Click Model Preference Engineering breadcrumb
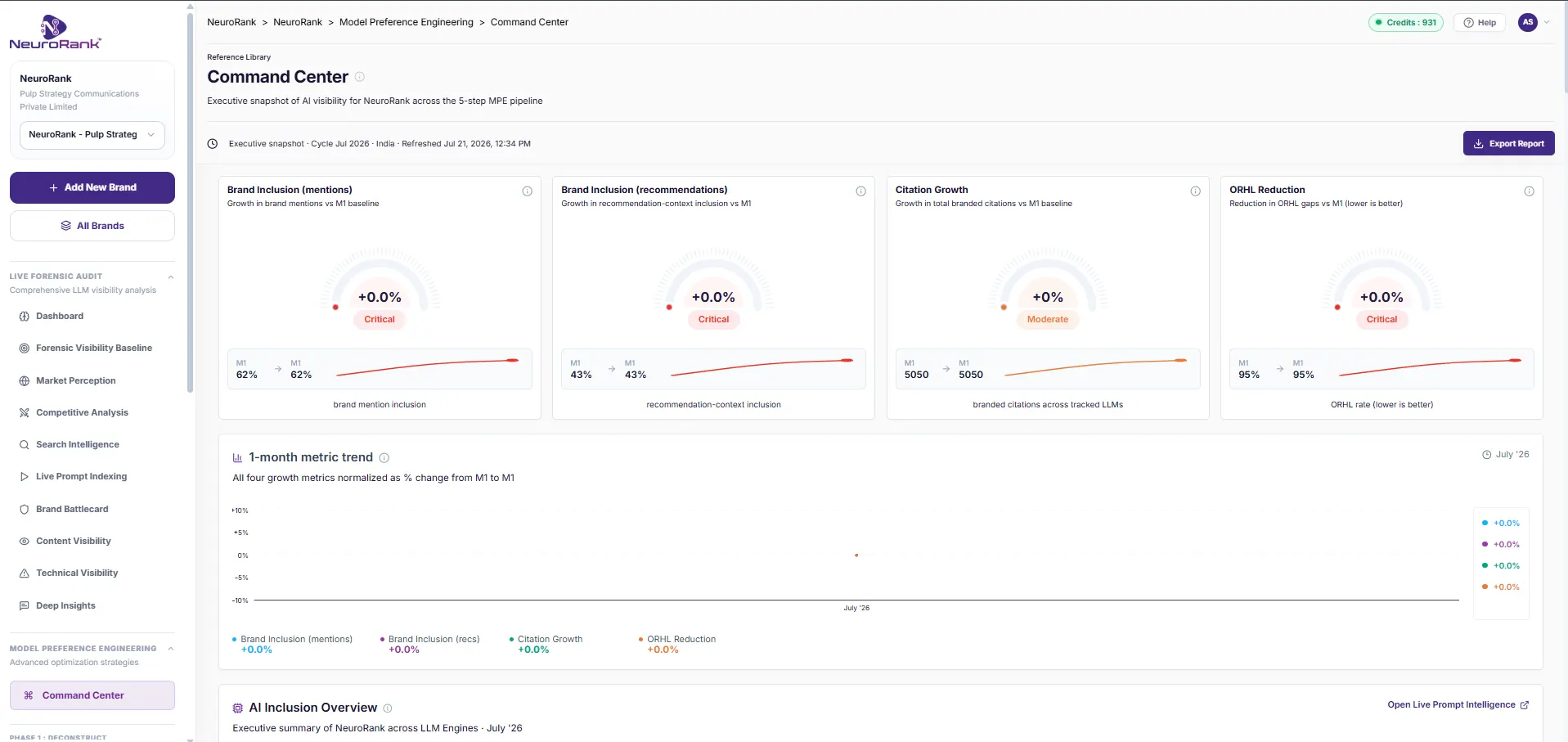This screenshot has width=1568, height=742. 407,23
